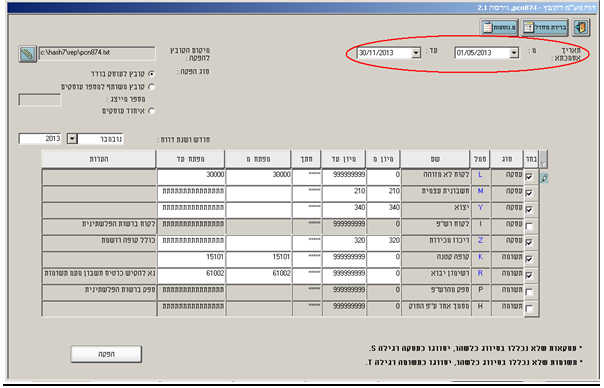Click the exit door icon
This screenshot has width=604, height=388.
[x=581, y=27]
